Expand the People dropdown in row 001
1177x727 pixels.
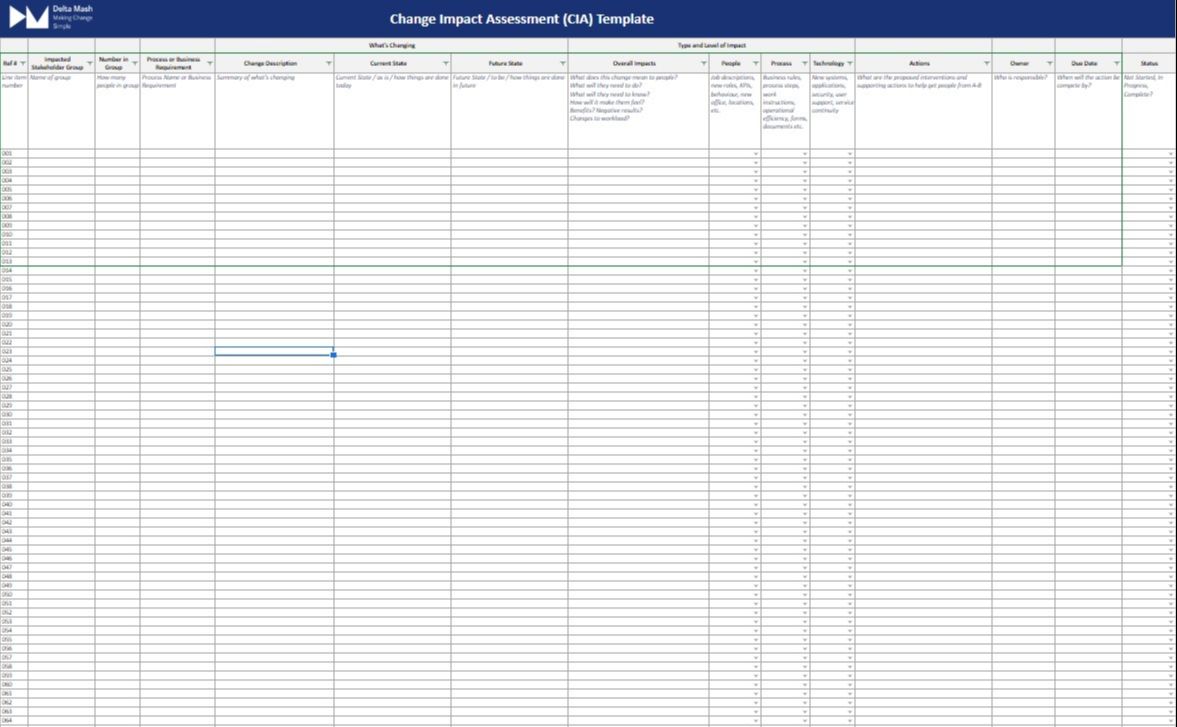click(756, 154)
